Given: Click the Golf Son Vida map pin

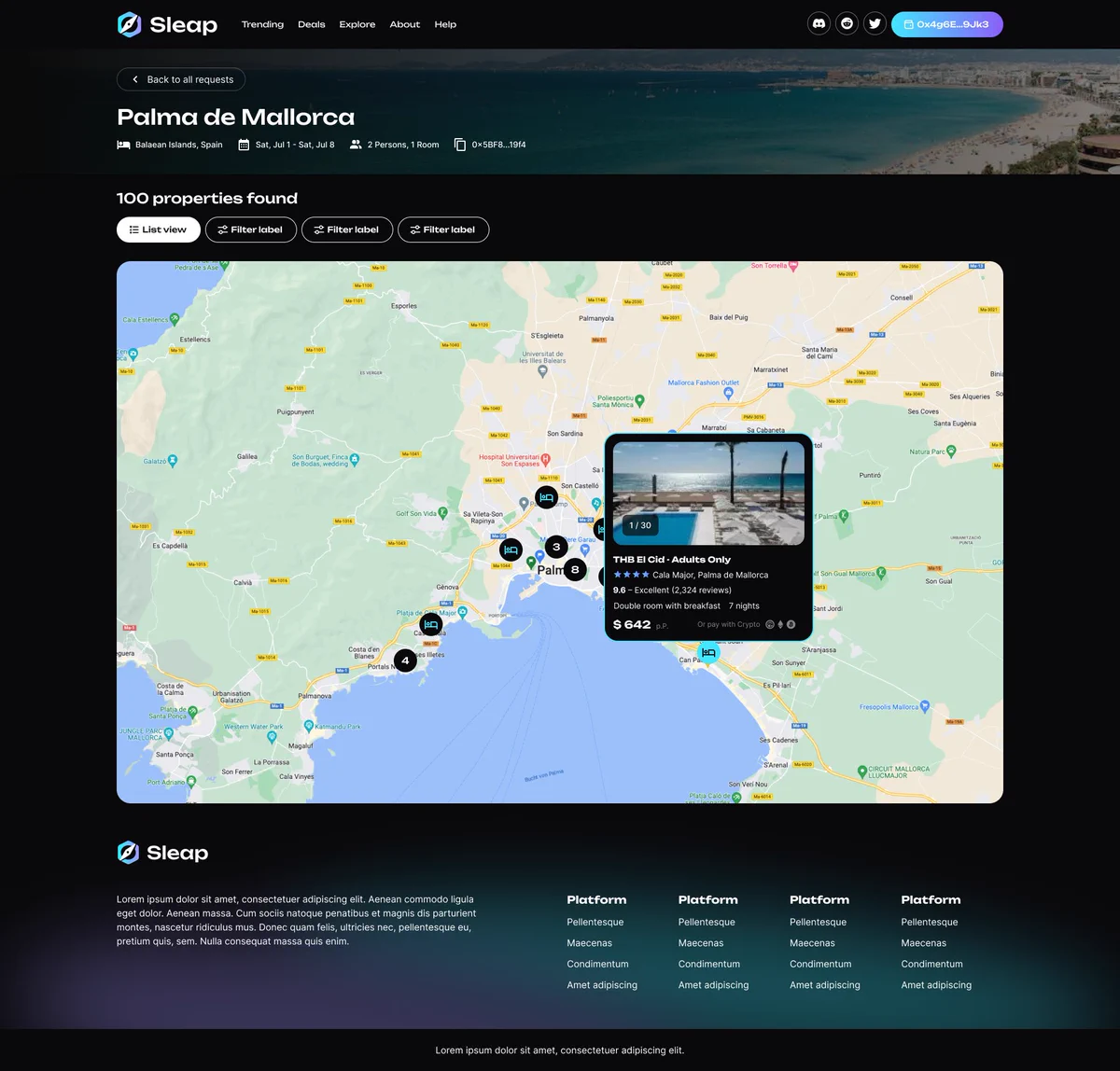Looking at the screenshot, I should click(444, 512).
